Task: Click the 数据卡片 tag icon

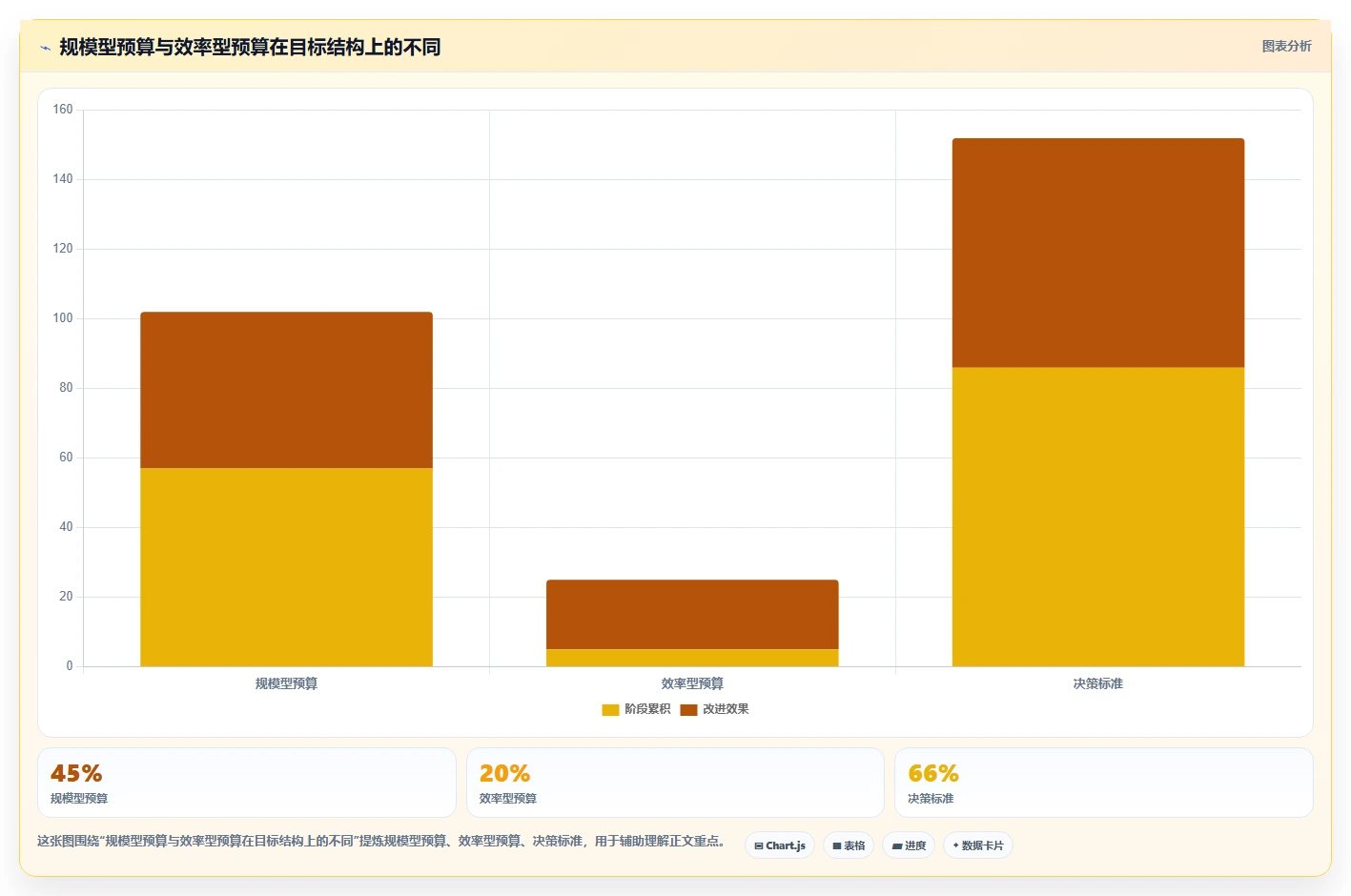Action: pos(956,845)
